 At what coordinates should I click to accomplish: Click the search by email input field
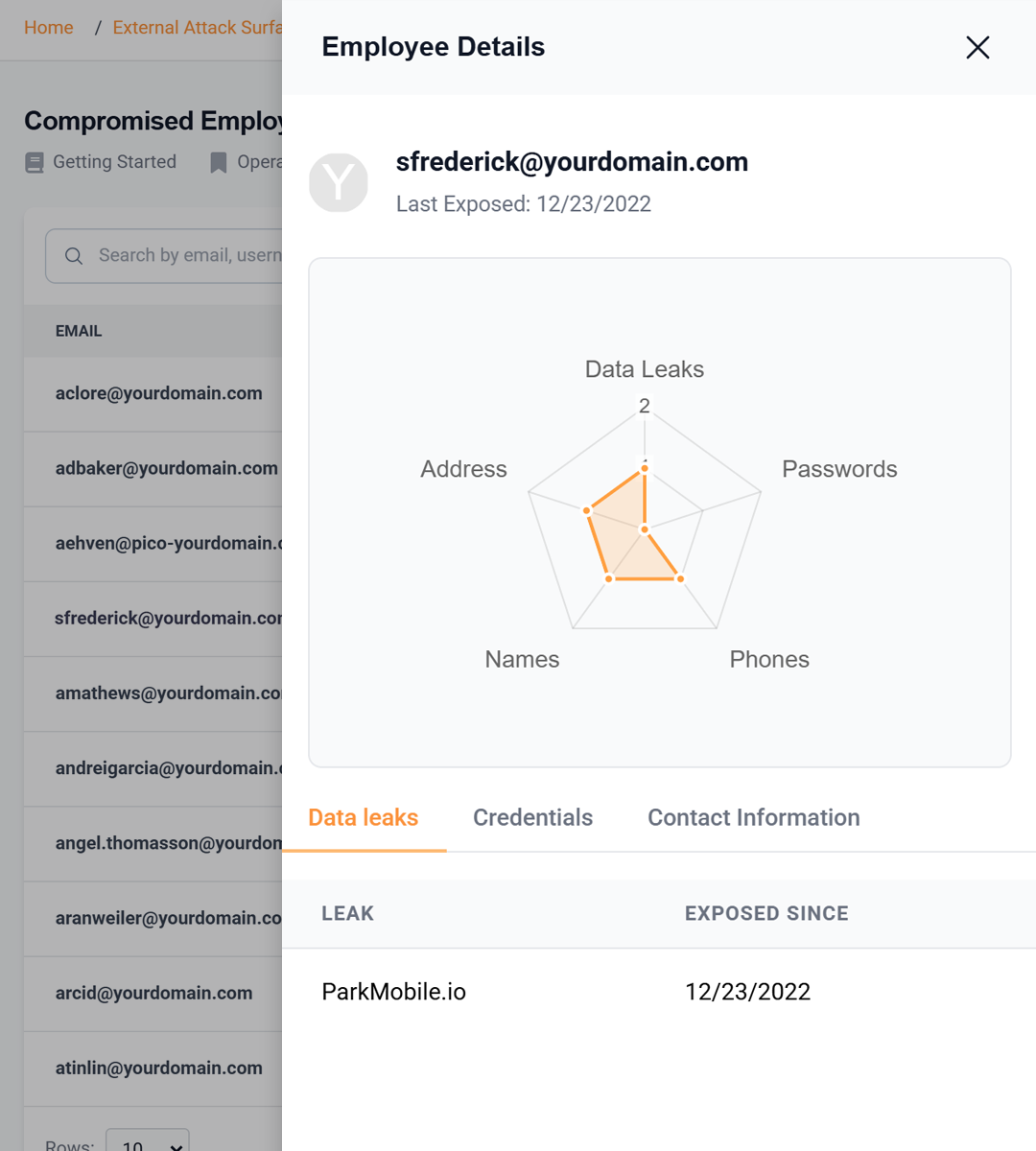189,256
